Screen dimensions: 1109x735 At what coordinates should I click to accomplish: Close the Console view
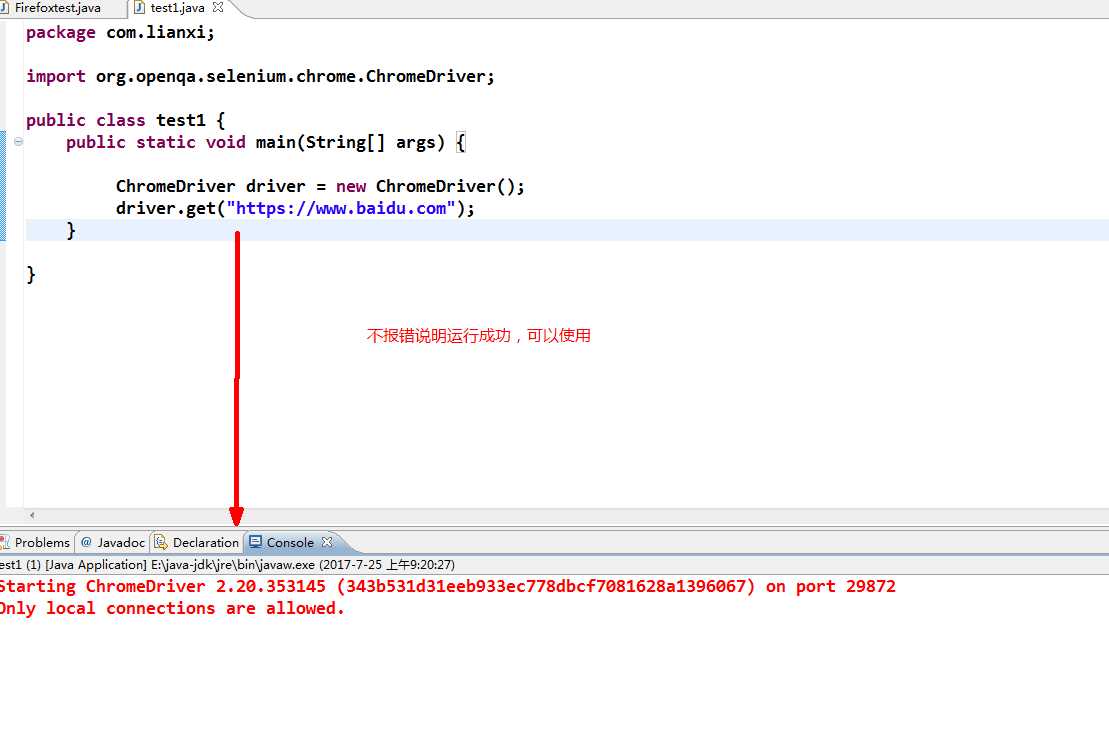[x=327, y=542]
